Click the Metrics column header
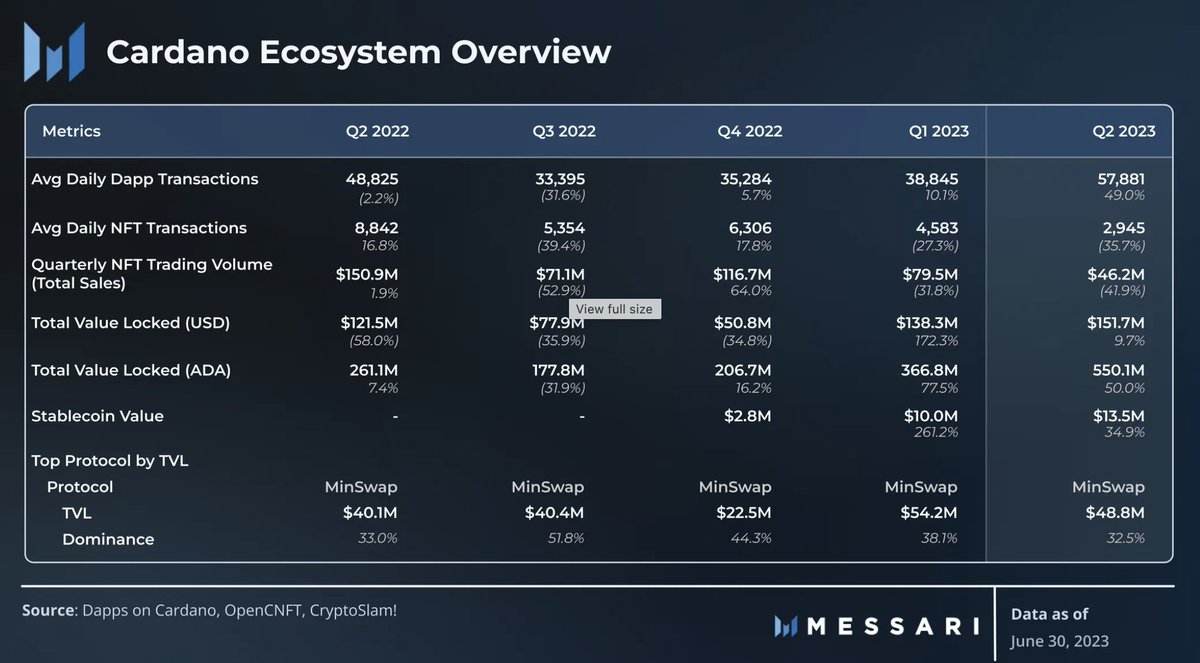Image resolution: width=1200 pixels, height=663 pixels. coord(71,131)
